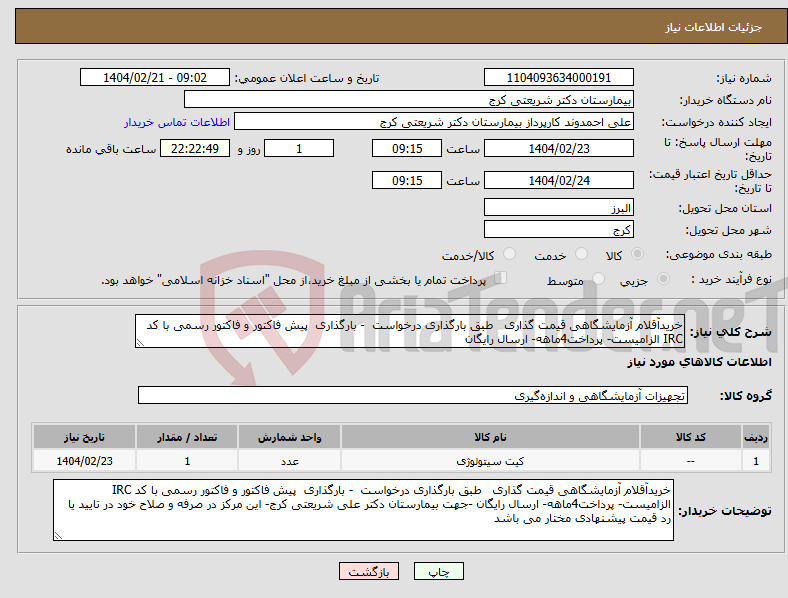The image size is (788, 598).
Task: Select the جزیی purchase type radio
Action: point(663,278)
